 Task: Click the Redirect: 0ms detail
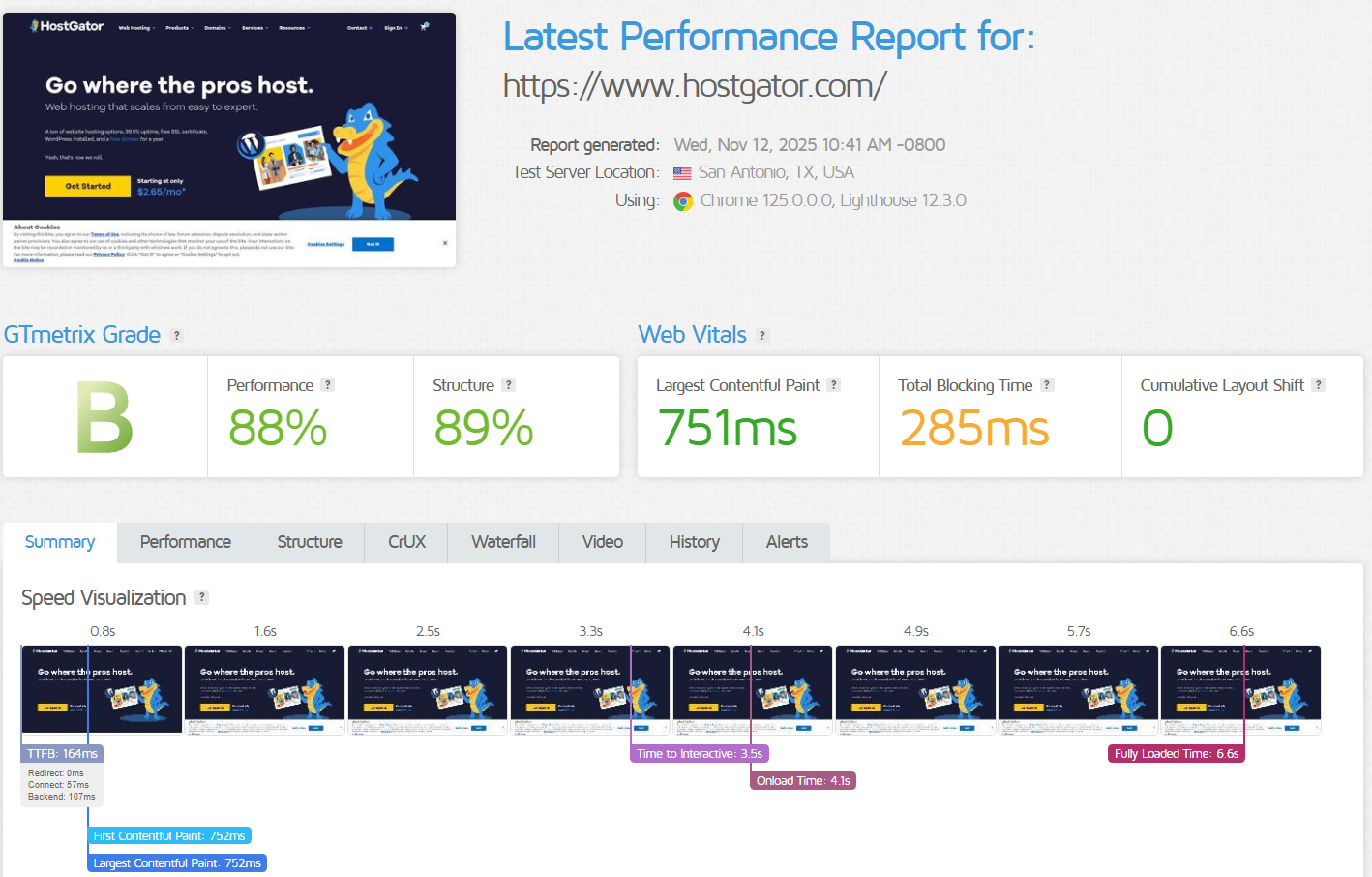coord(56,773)
